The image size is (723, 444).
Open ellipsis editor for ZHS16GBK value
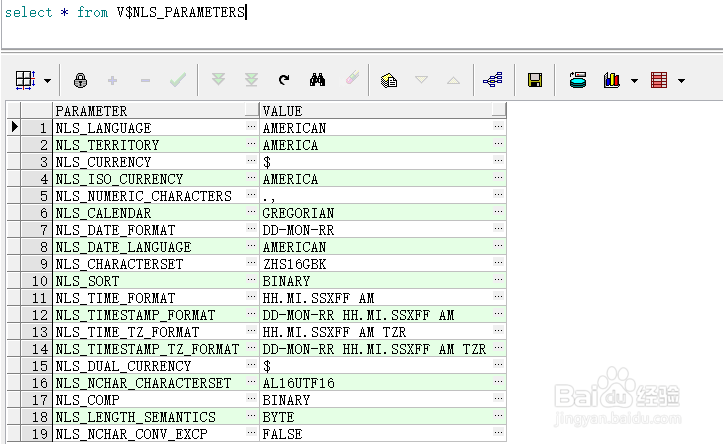pyautogui.click(x=498, y=262)
